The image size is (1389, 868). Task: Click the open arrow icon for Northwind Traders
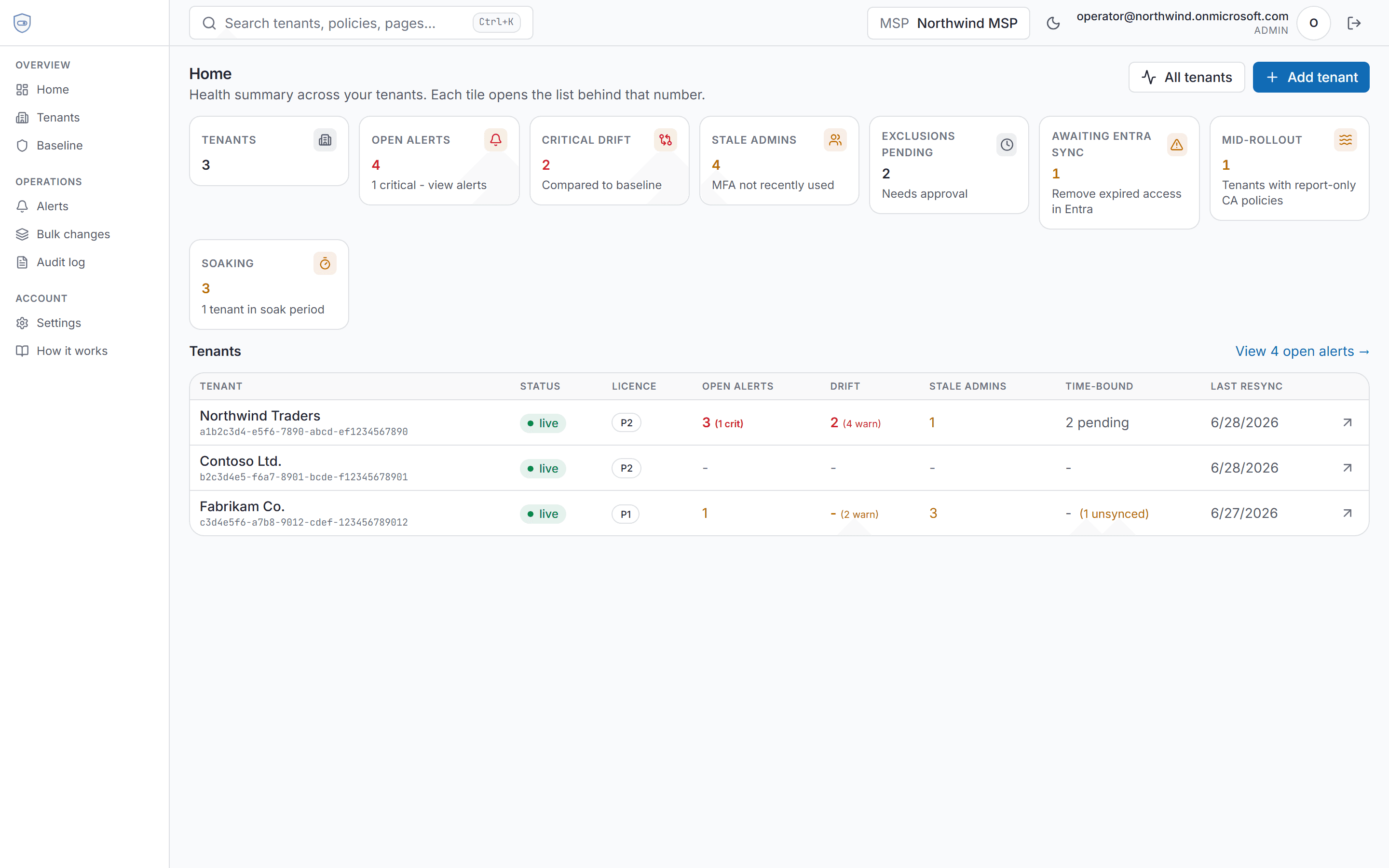point(1347,422)
